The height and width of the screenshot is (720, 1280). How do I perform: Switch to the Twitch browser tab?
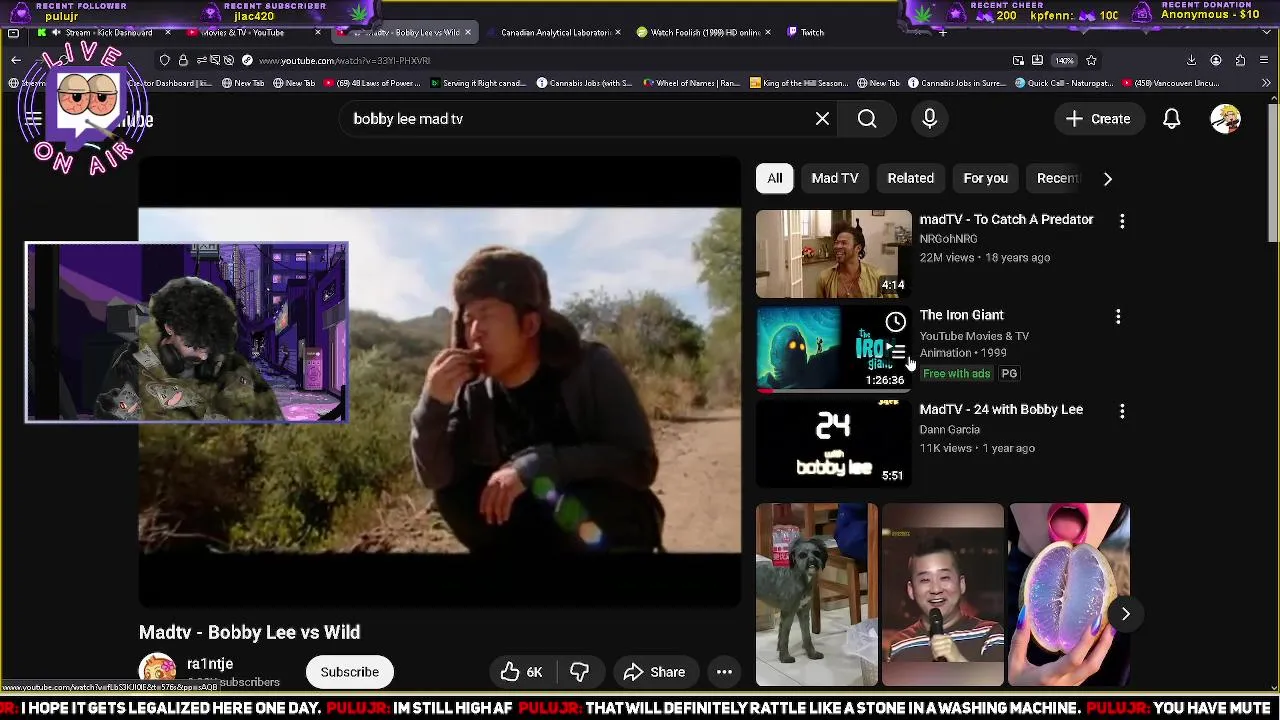point(812,32)
